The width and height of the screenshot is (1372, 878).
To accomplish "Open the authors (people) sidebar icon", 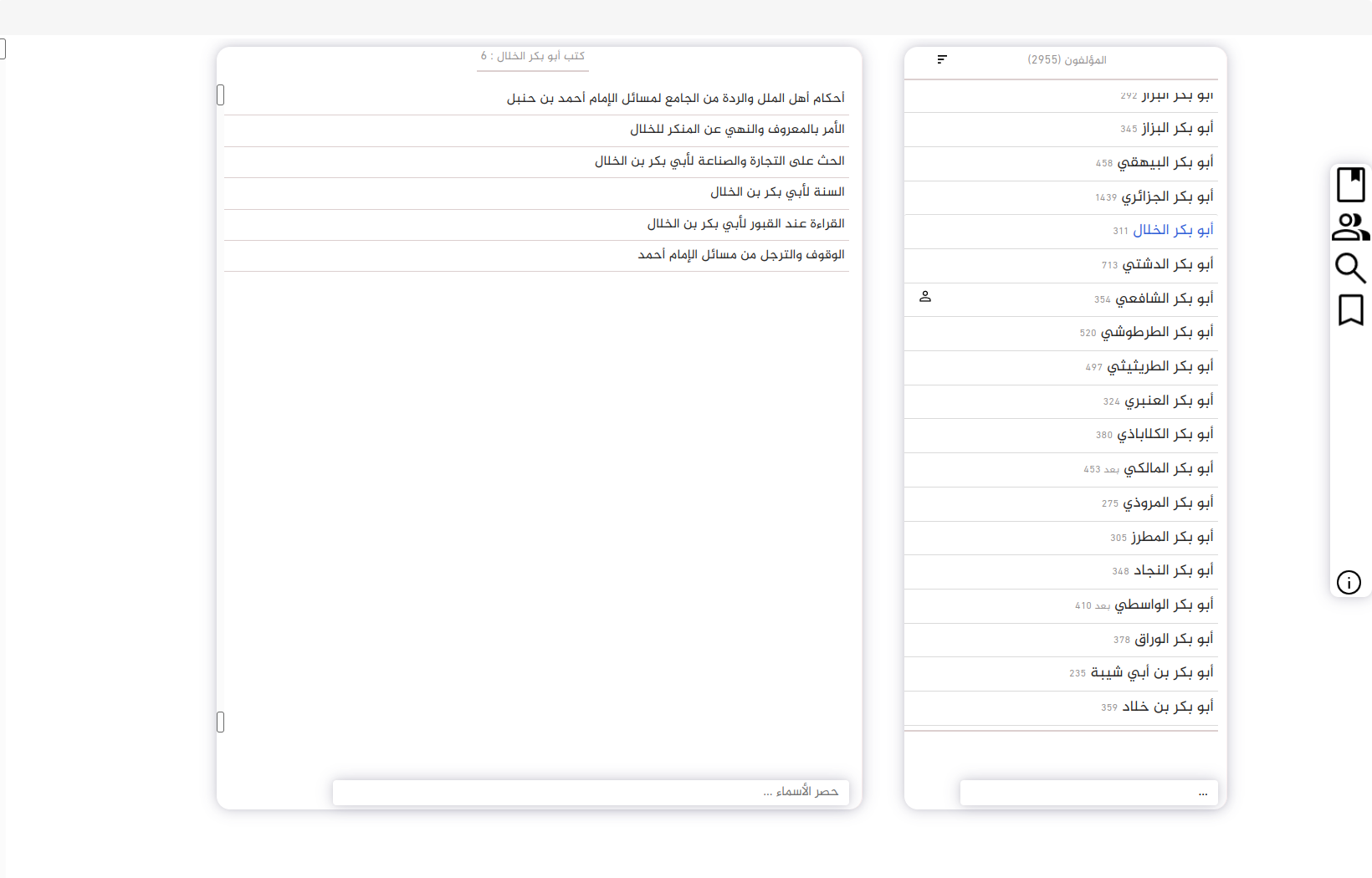I will [1350, 227].
